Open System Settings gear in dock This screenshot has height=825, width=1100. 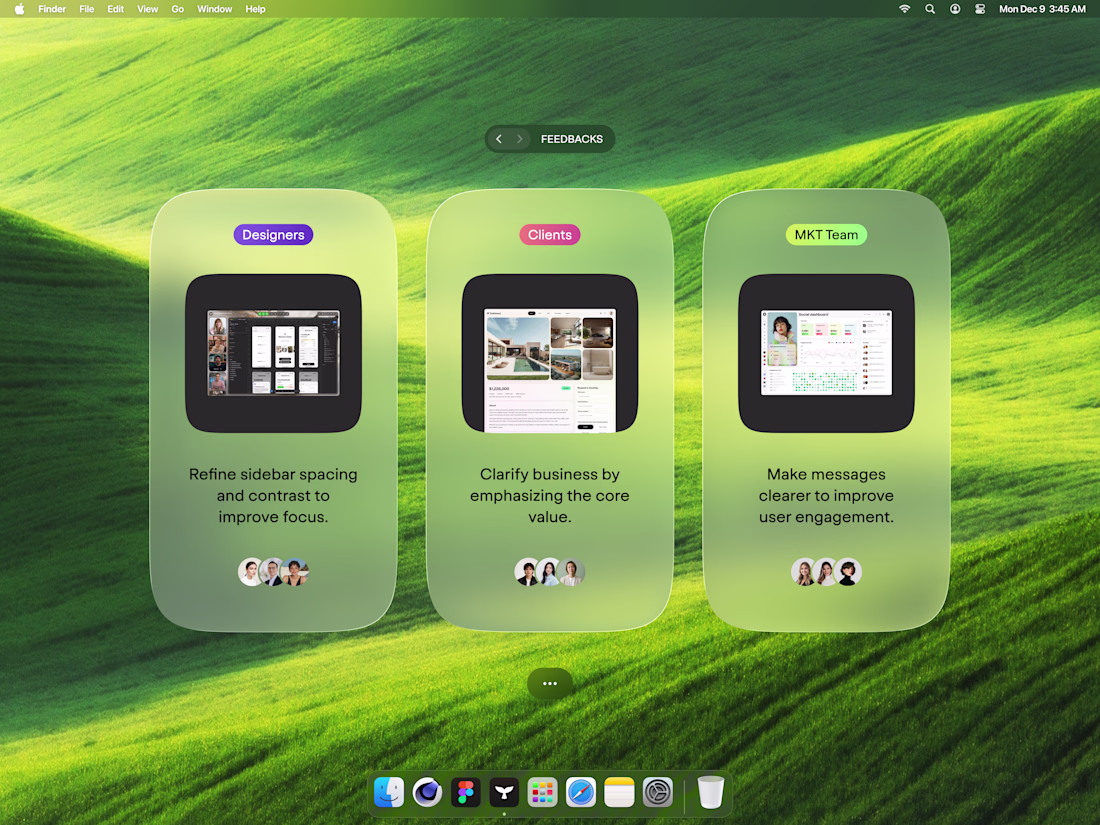coord(658,793)
